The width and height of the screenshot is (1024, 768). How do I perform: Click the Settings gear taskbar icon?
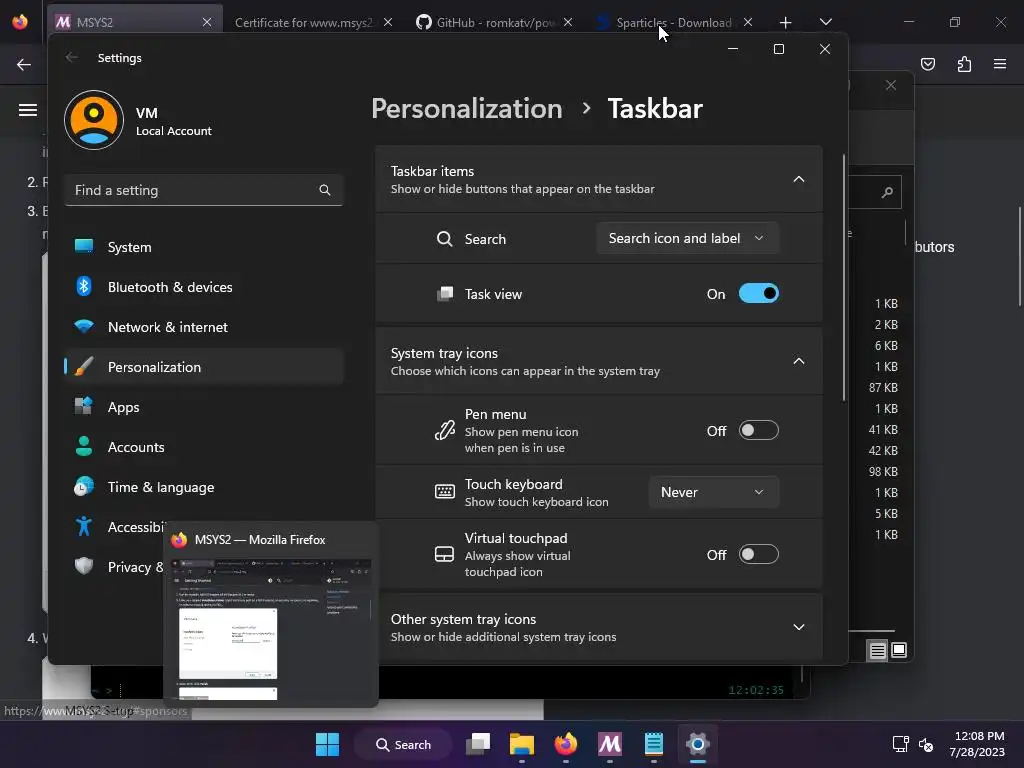pyautogui.click(x=697, y=744)
